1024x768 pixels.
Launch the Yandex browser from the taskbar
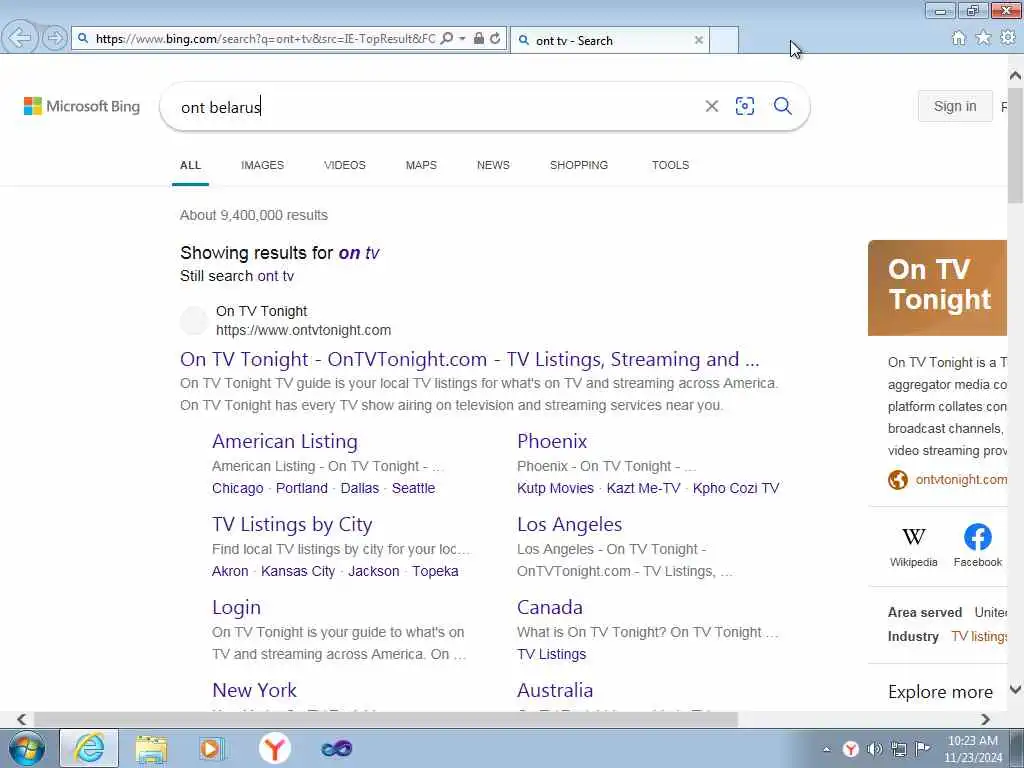[x=274, y=748]
